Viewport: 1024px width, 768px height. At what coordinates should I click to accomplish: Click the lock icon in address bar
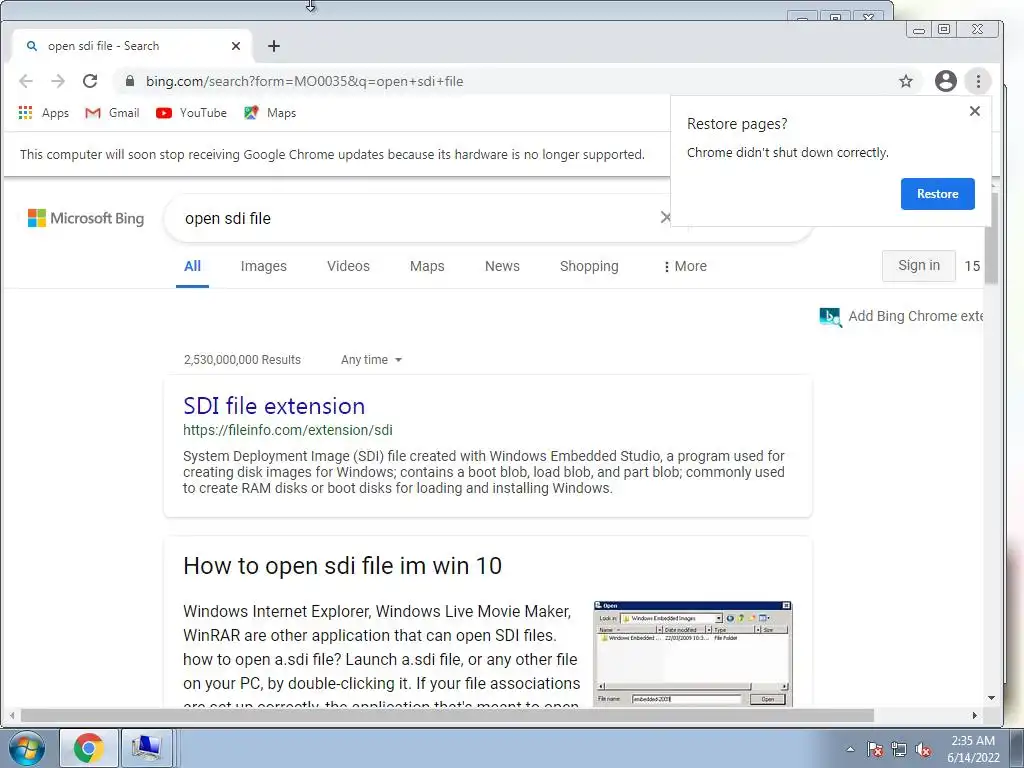pyautogui.click(x=130, y=81)
